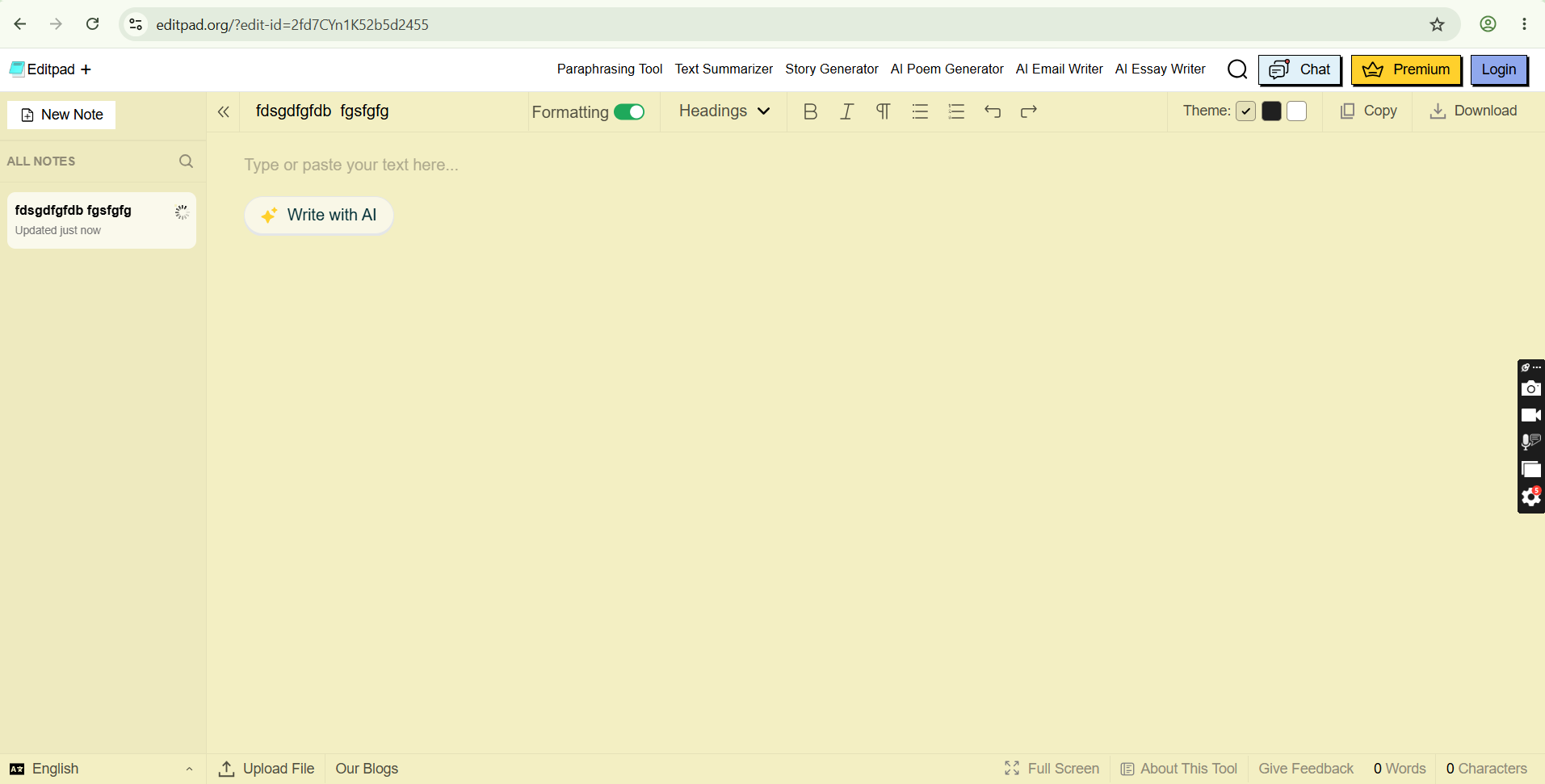Click the 0 Words counter
Viewport: 1545px width, 784px height.
click(x=1400, y=769)
